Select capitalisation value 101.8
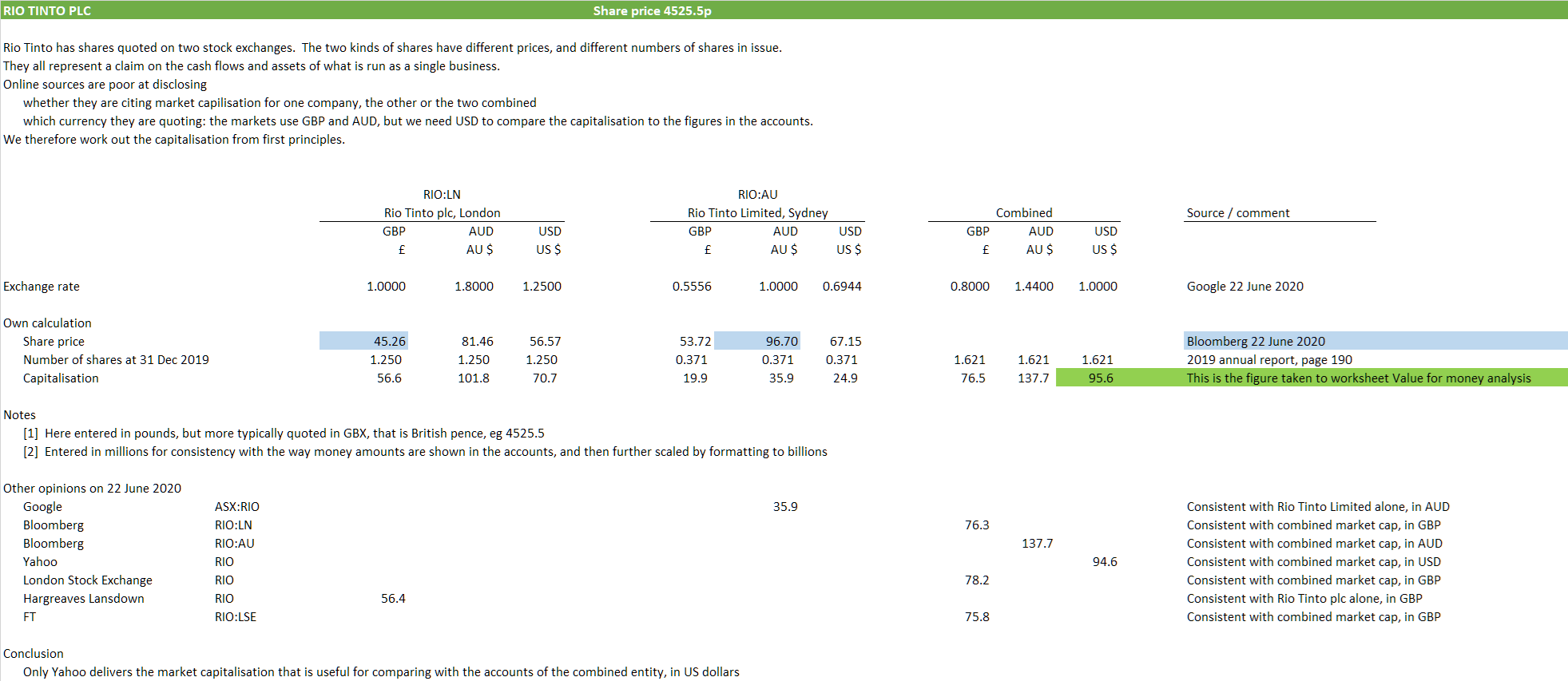Image resolution: width=1568 pixels, height=681 pixels. (473, 378)
